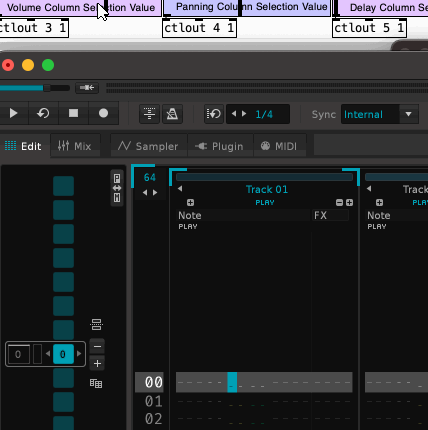
Task: Click the 1/4 block loop value
Action: tap(264, 114)
